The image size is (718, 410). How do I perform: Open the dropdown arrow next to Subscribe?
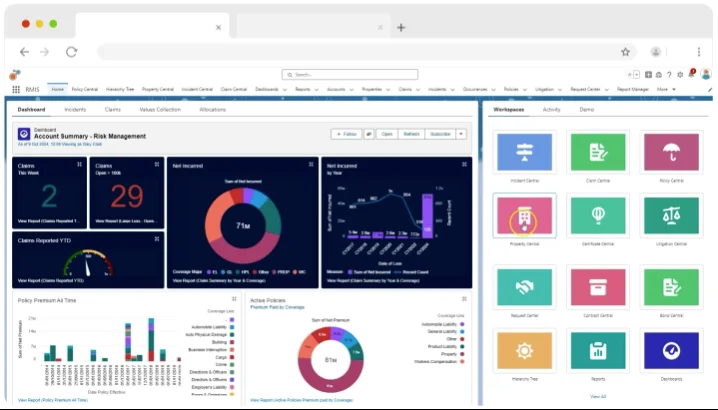coord(461,134)
